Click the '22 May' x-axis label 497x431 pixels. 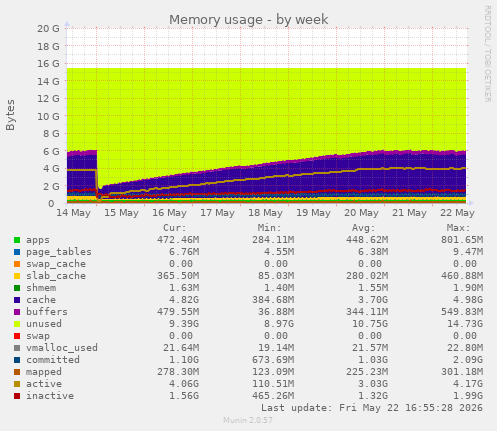click(x=457, y=213)
